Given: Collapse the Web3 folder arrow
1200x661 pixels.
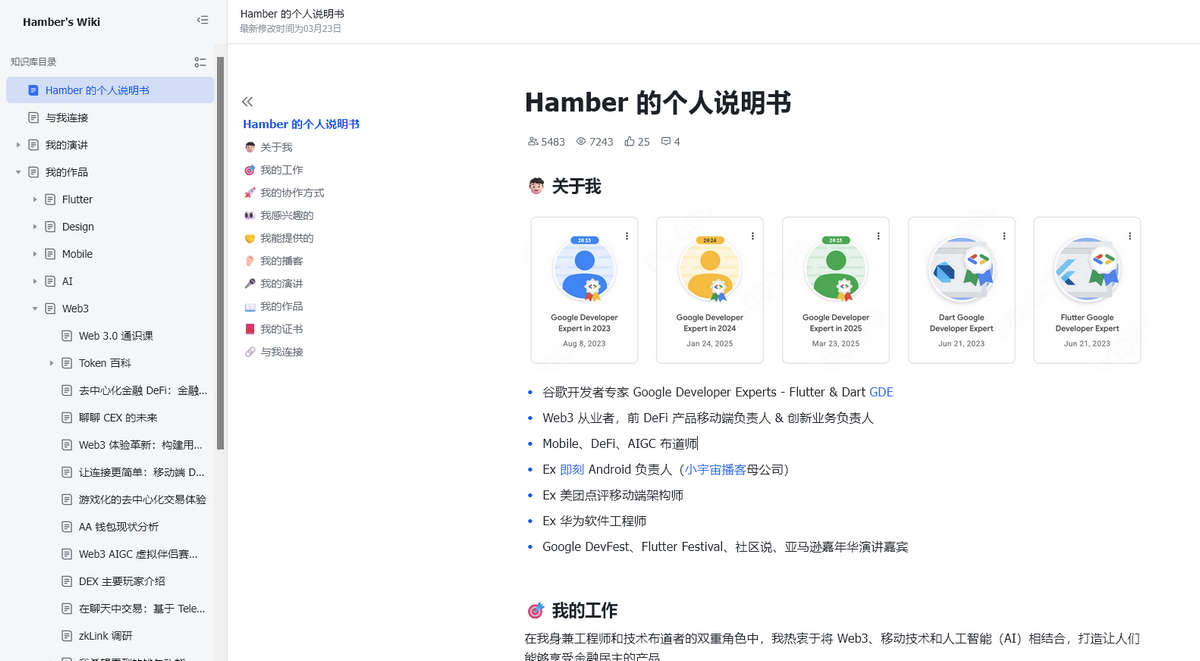Looking at the screenshot, I should [x=35, y=309].
